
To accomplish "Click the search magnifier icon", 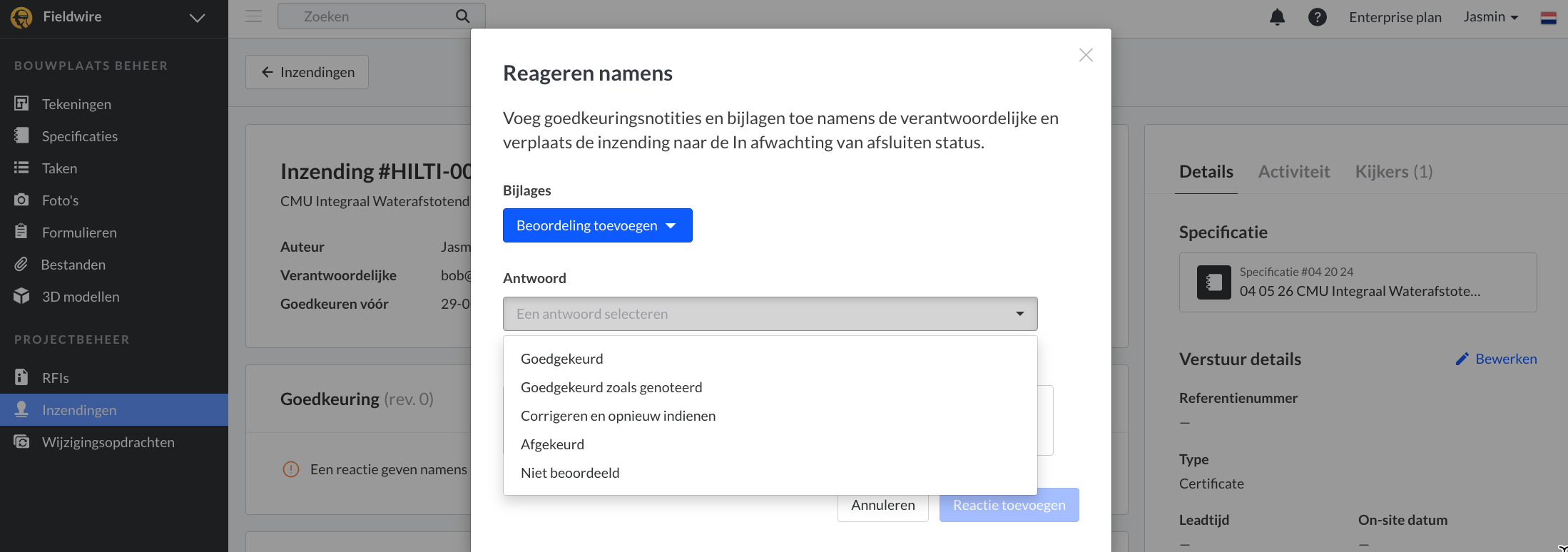I will (463, 16).
